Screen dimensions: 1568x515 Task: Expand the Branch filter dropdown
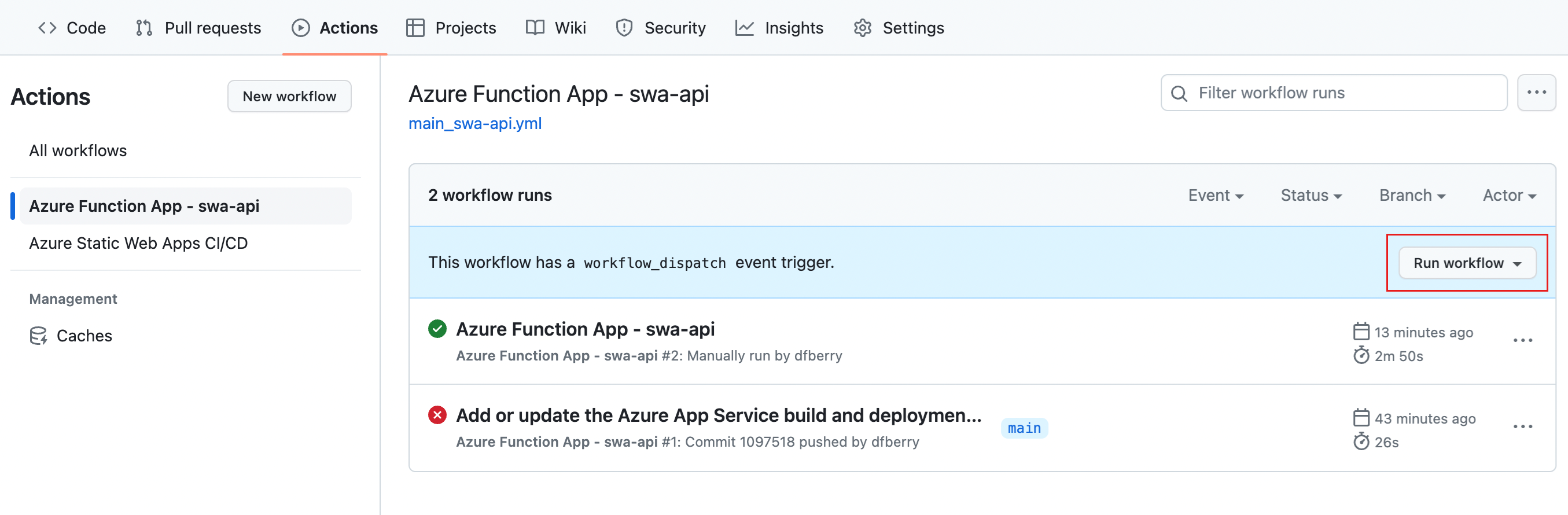click(1412, 196)
